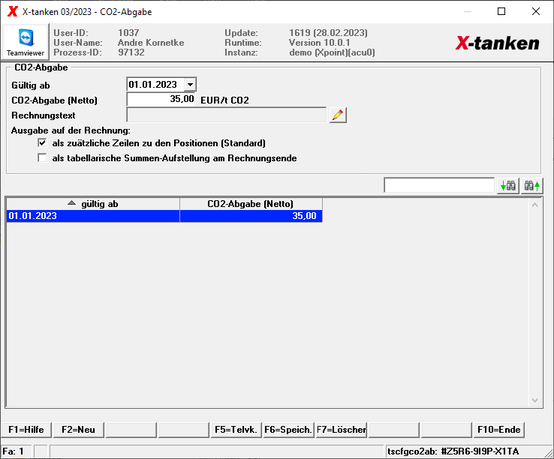The image size is (554, 459).
Task: Click the table scrollbar down arrow
Action: 535,400
